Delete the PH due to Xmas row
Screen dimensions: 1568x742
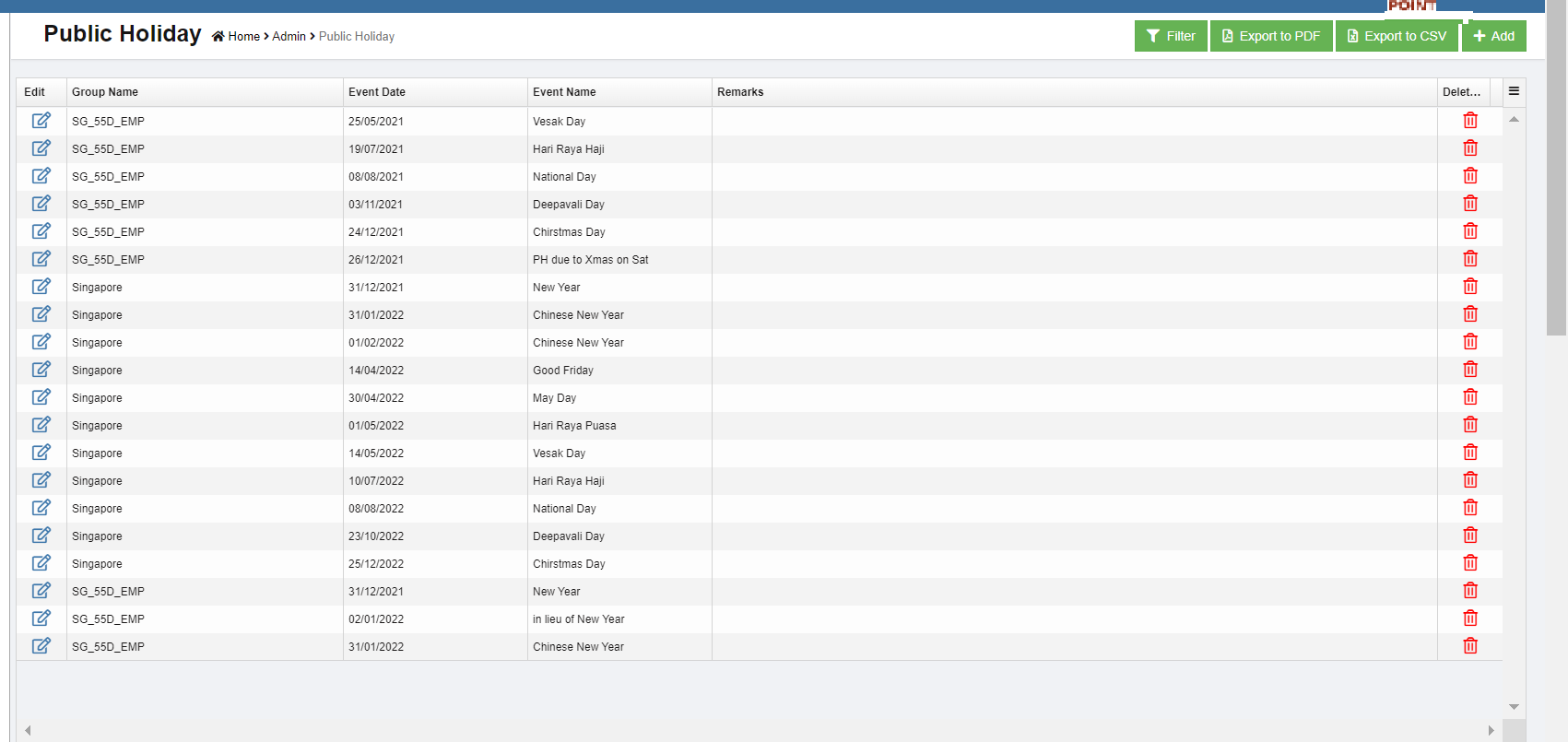[x=1469, y=259]
